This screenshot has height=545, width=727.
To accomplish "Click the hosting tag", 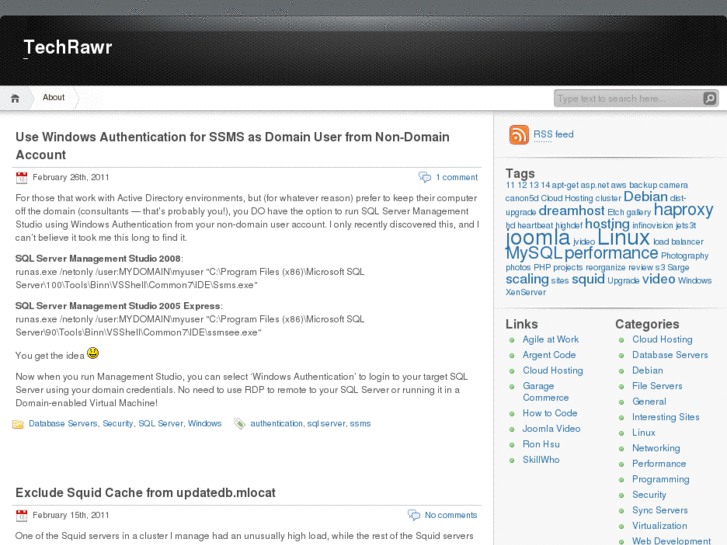I will click(x=607, y=224).
